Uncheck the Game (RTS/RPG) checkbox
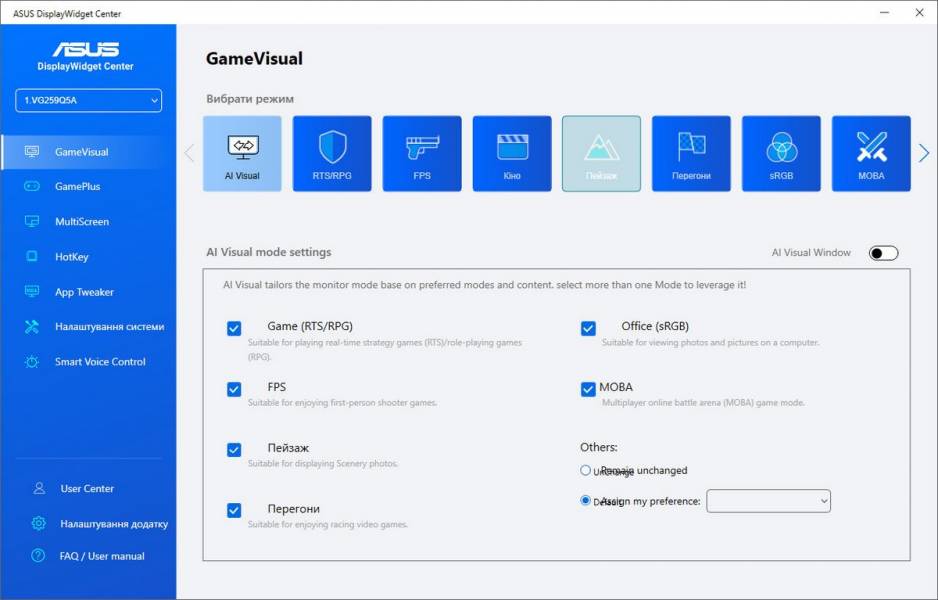Viewport: 938px width, 600px height. tap(234, 328)
